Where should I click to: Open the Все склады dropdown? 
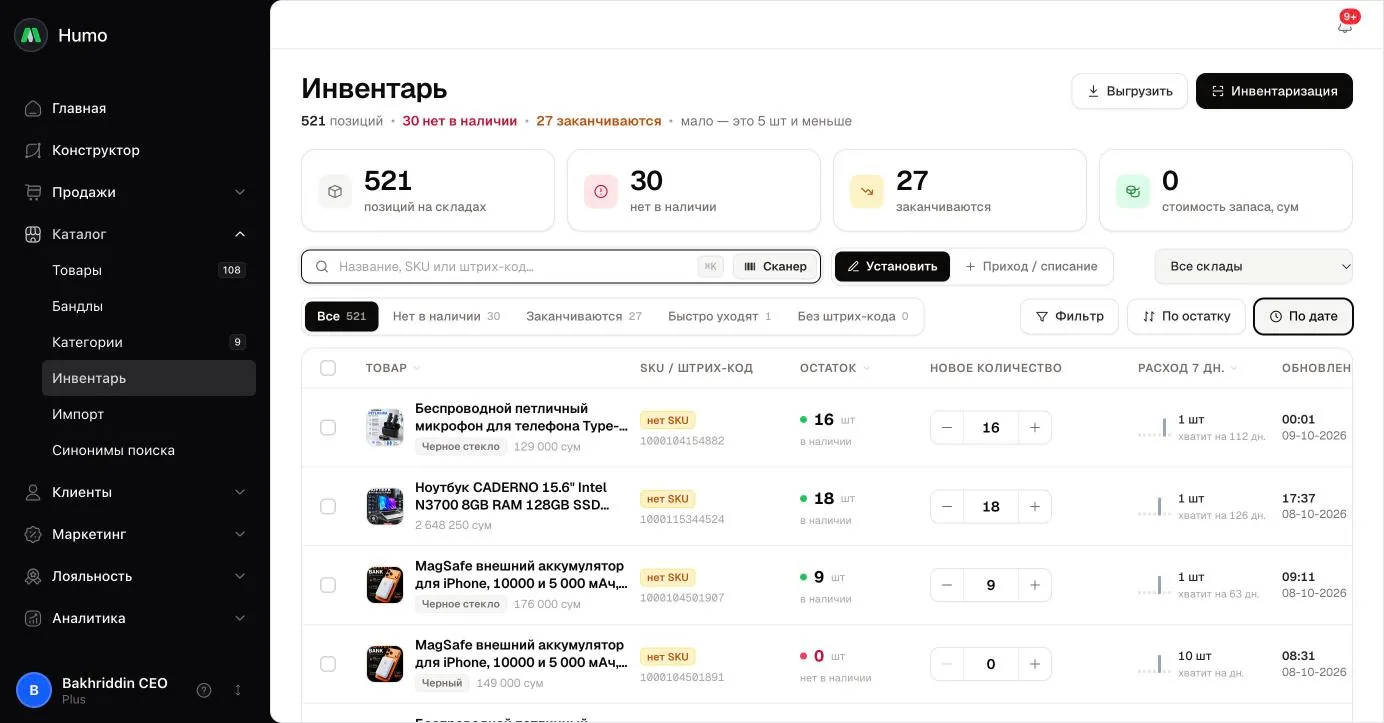click(1254, 266)
